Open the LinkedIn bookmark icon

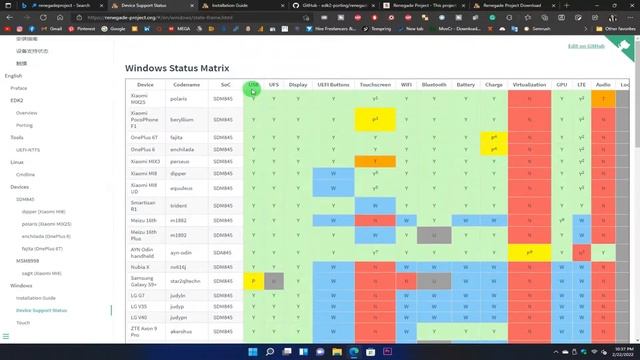coord(147,29)
